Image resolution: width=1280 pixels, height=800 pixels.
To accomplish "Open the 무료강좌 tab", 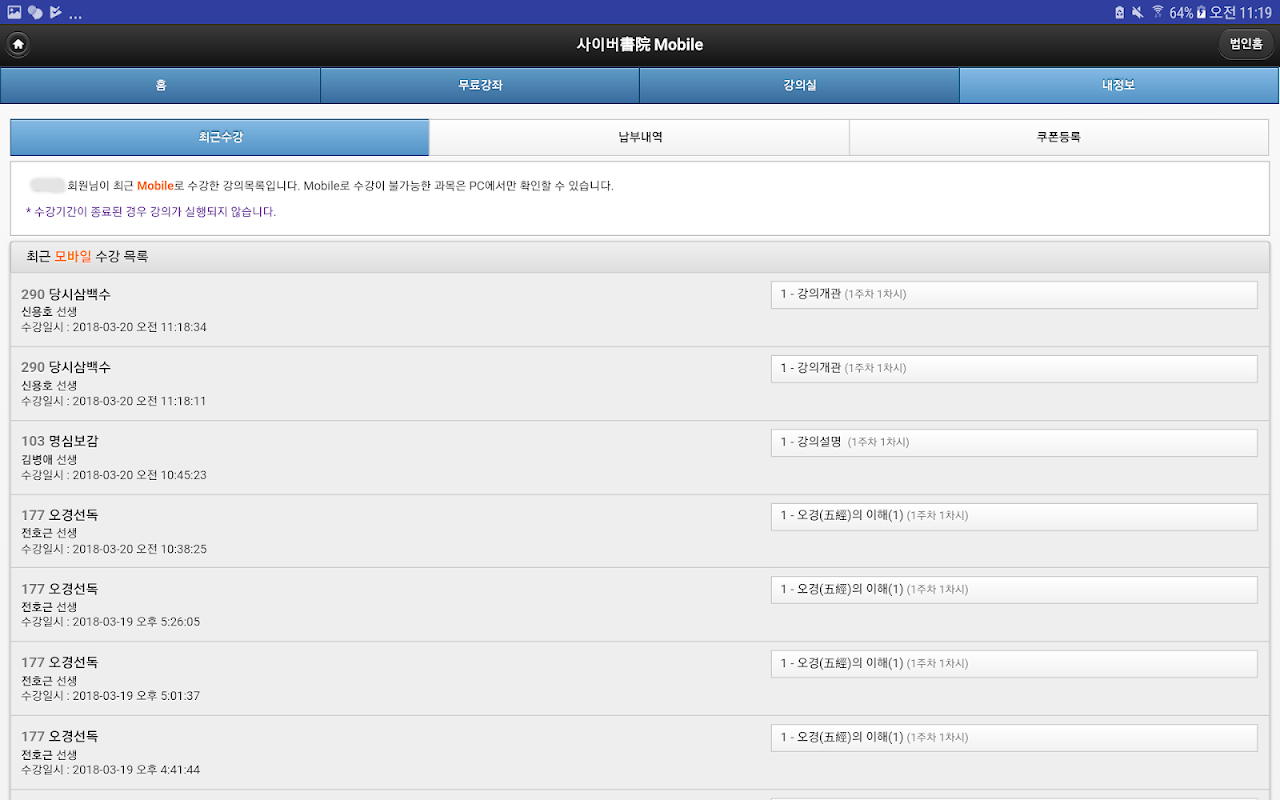I will (480, 85).
